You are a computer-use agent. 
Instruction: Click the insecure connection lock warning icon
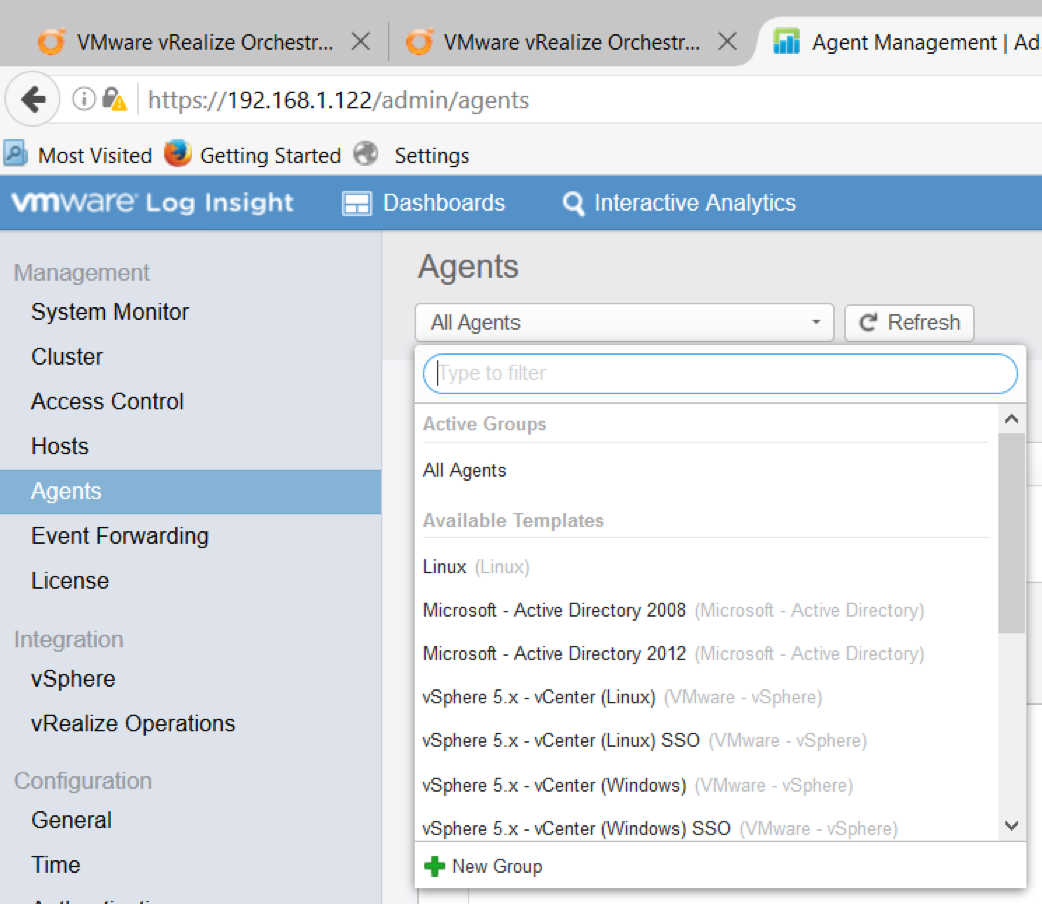114,99
